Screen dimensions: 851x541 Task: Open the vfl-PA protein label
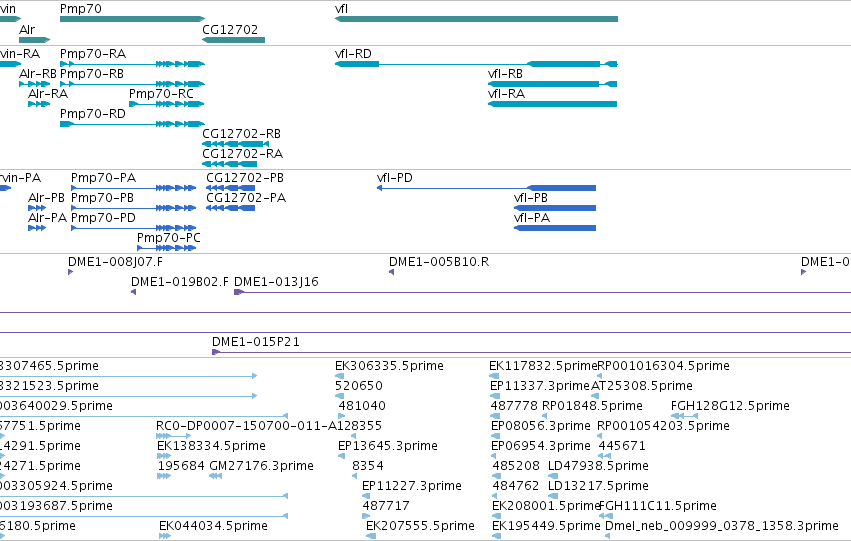click(532, 218)
